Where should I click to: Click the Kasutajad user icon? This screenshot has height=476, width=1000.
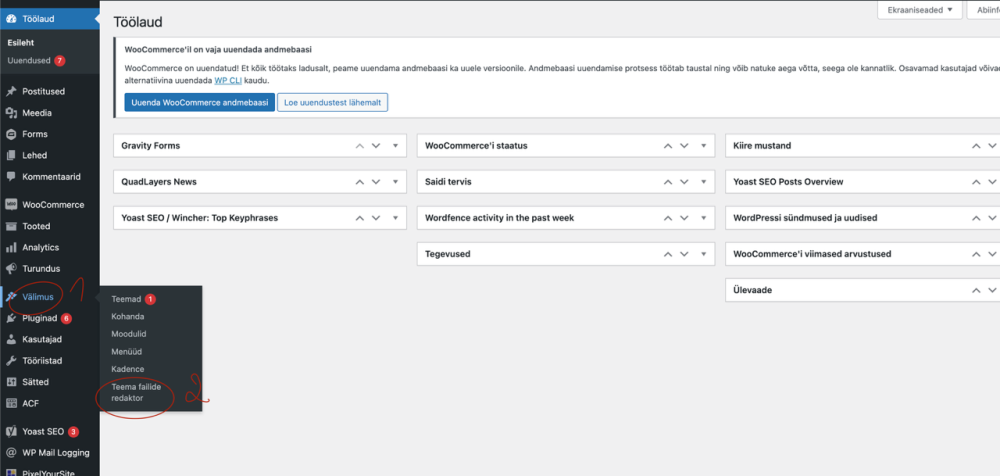(x=11, y=339)
